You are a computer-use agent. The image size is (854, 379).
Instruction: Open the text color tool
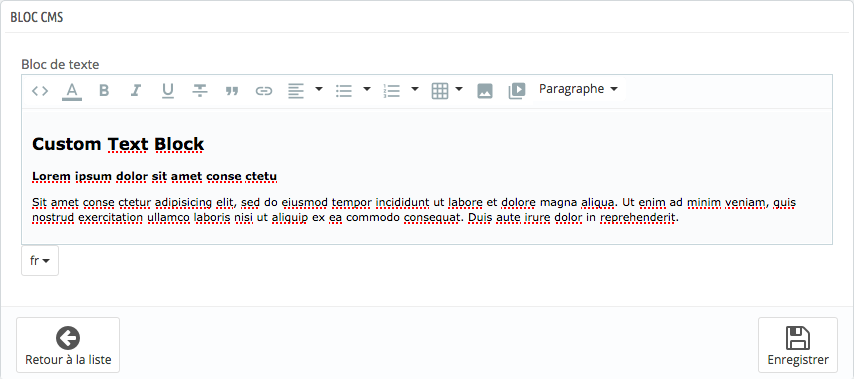click(72, 91)
